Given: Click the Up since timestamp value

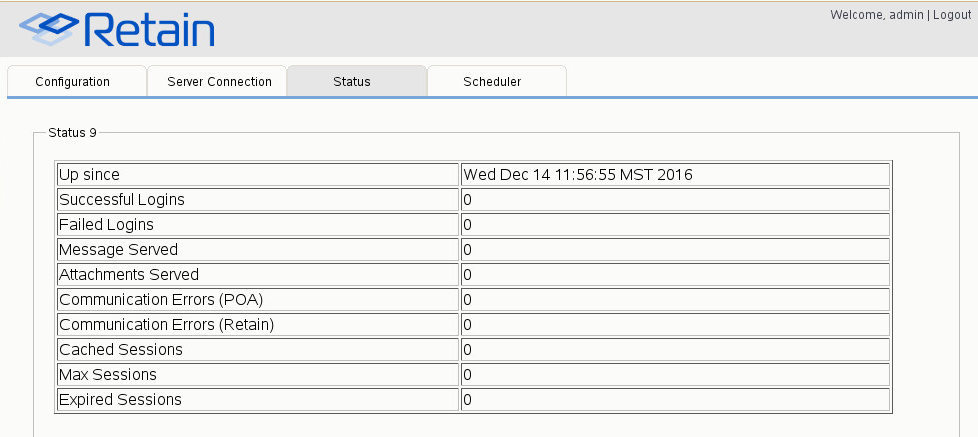Looking at the screenshot, I should pyautogui.click(x=578, y=175).
